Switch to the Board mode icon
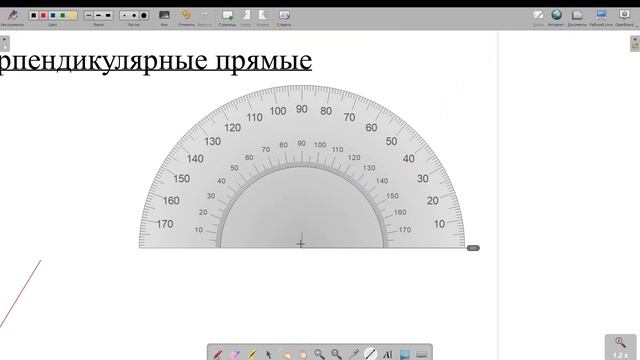 tap(538, 15)
